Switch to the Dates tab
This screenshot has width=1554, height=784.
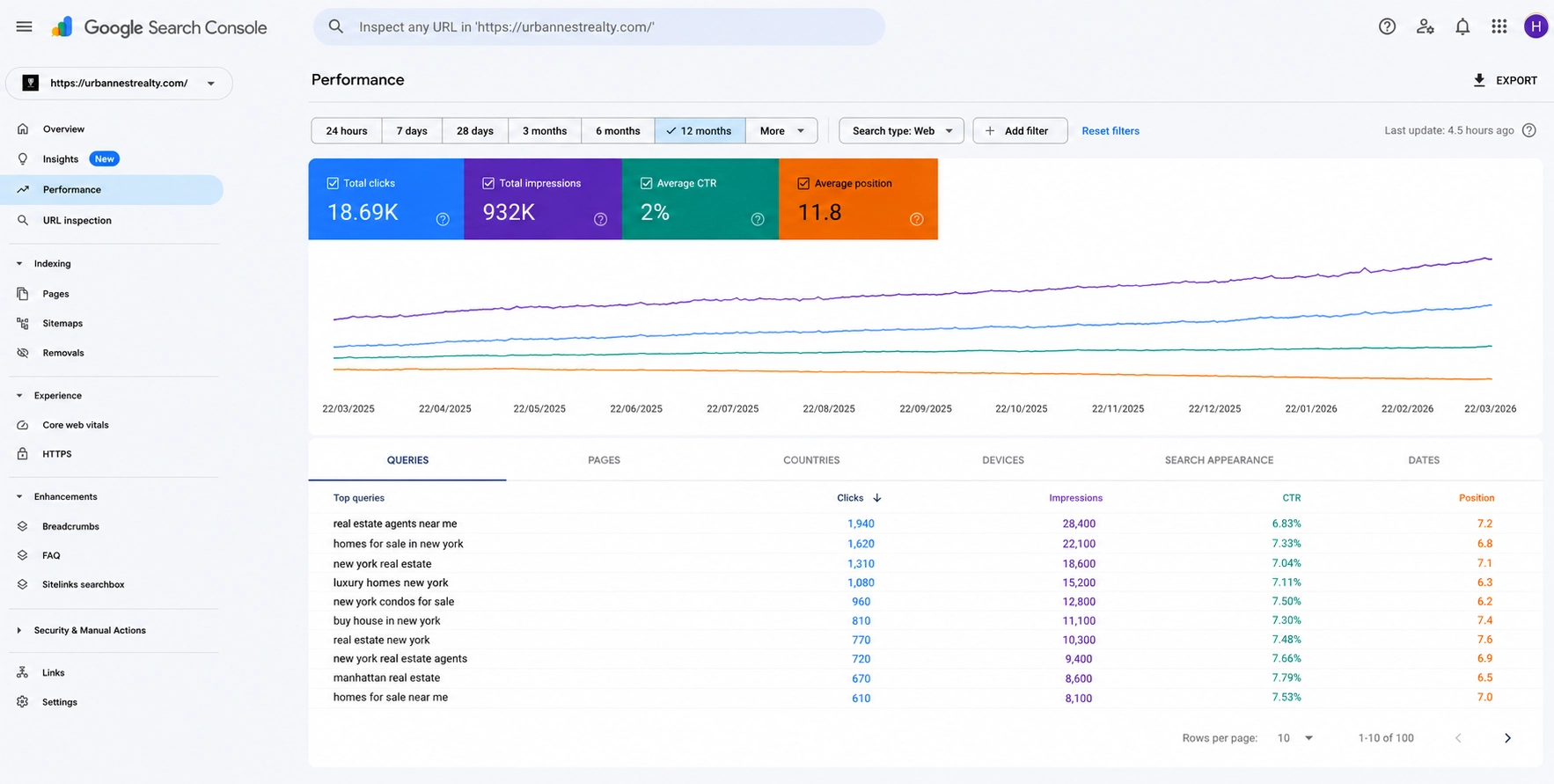point(1424,460)
